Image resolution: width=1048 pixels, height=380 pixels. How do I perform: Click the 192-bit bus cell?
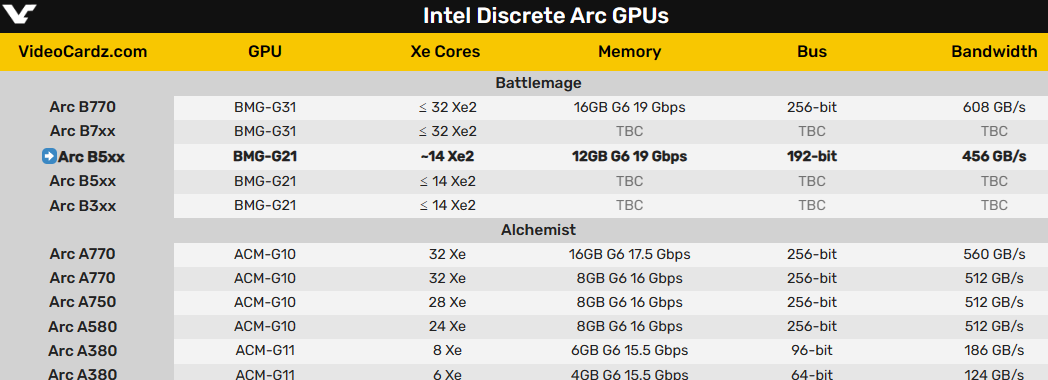[x=812, y=156]
